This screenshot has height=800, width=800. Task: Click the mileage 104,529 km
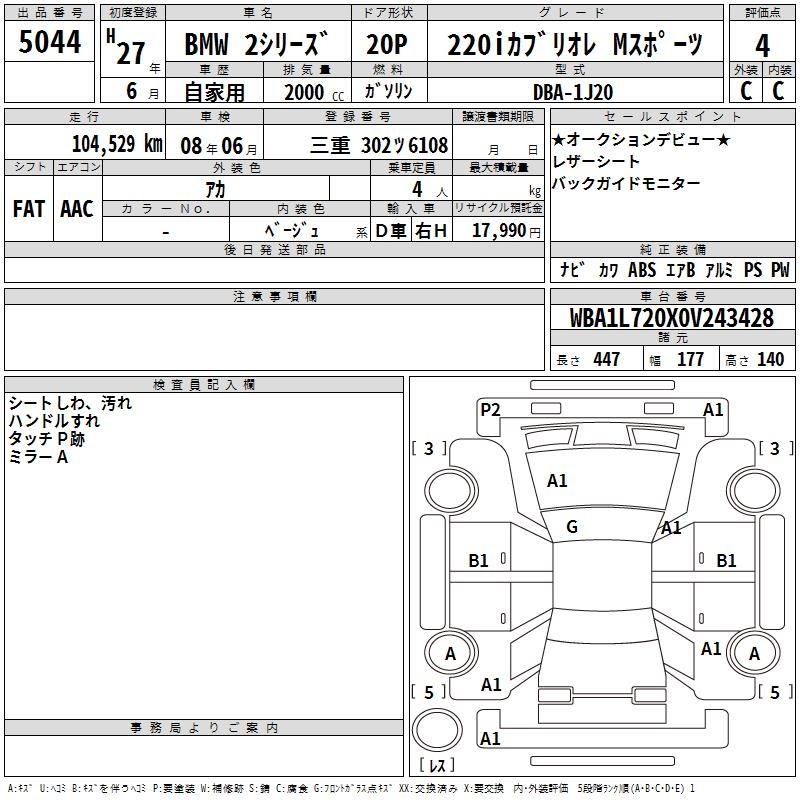click(x=117, y=144)
